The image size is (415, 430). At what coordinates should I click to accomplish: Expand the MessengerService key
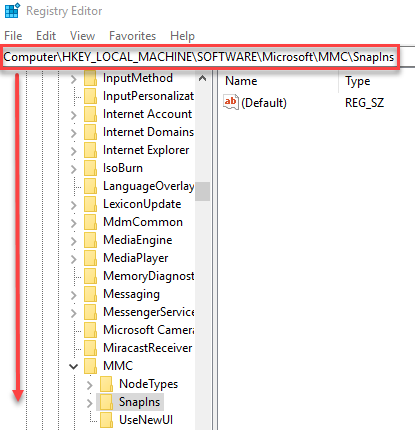click(74, 313)
